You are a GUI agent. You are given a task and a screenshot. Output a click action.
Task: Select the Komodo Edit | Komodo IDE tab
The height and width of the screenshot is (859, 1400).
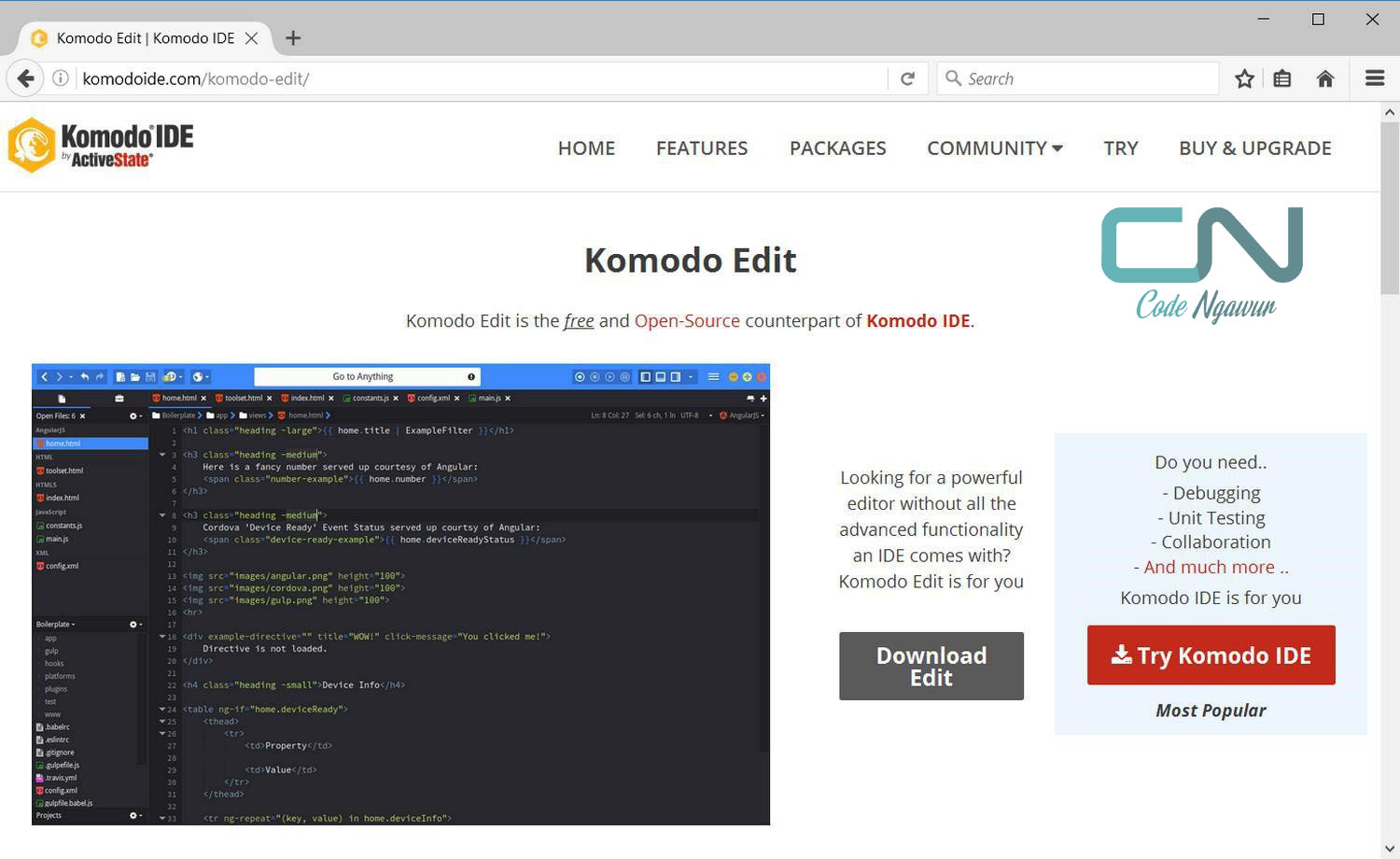coord(146,38)
